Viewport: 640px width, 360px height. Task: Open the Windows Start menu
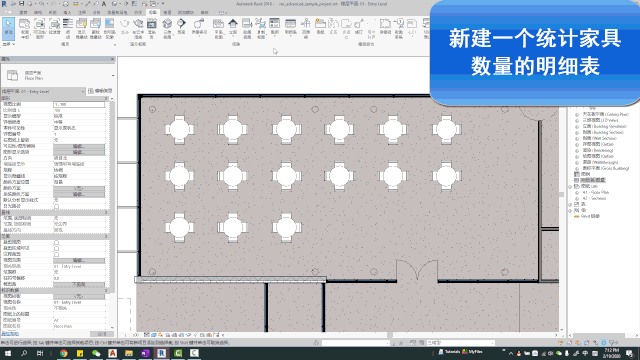(x=7, y=353)
